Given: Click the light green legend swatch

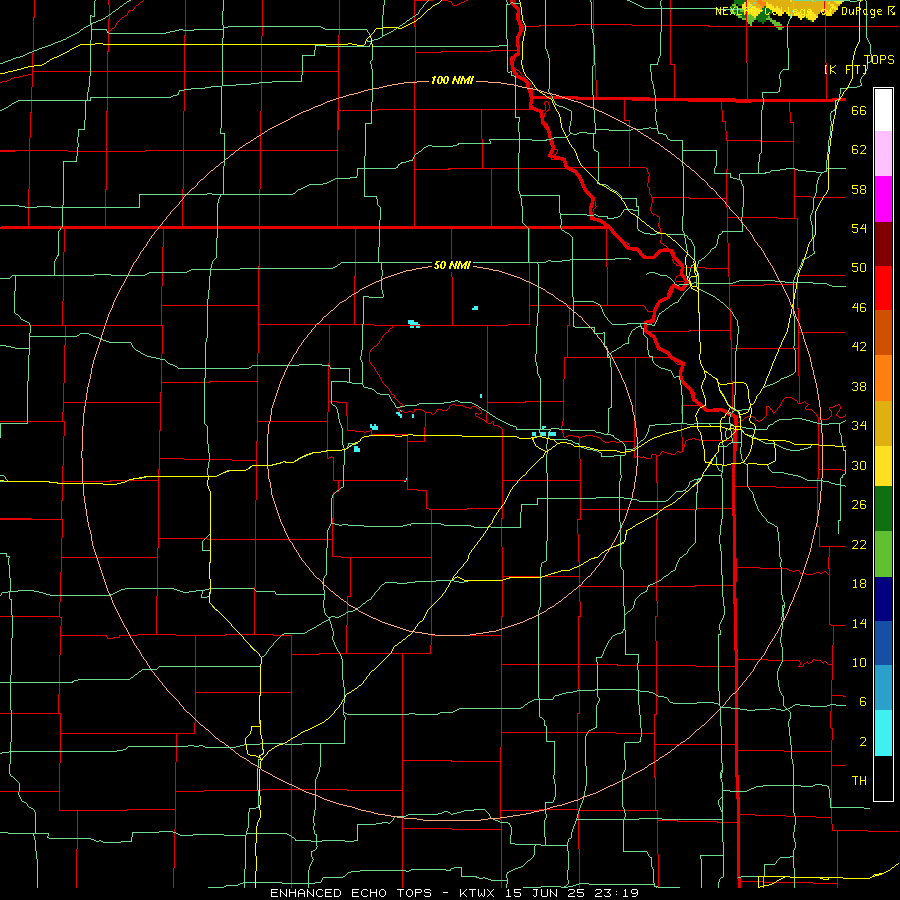Looking at the screenshot, I should click(x=883, y=554).
